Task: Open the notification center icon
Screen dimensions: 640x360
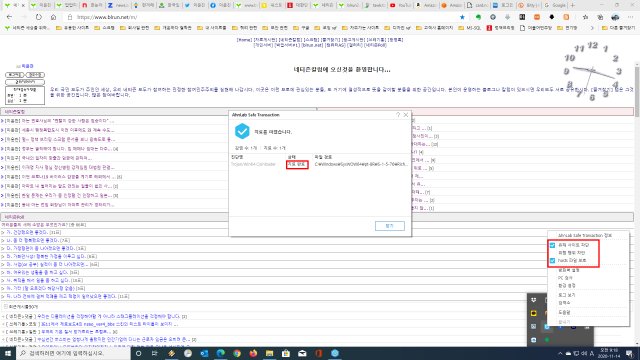Action: pos(630,353)
